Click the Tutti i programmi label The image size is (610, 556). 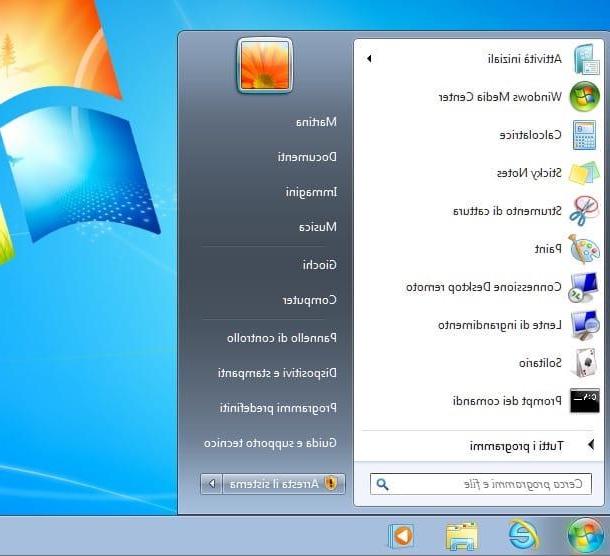point(516,446)
